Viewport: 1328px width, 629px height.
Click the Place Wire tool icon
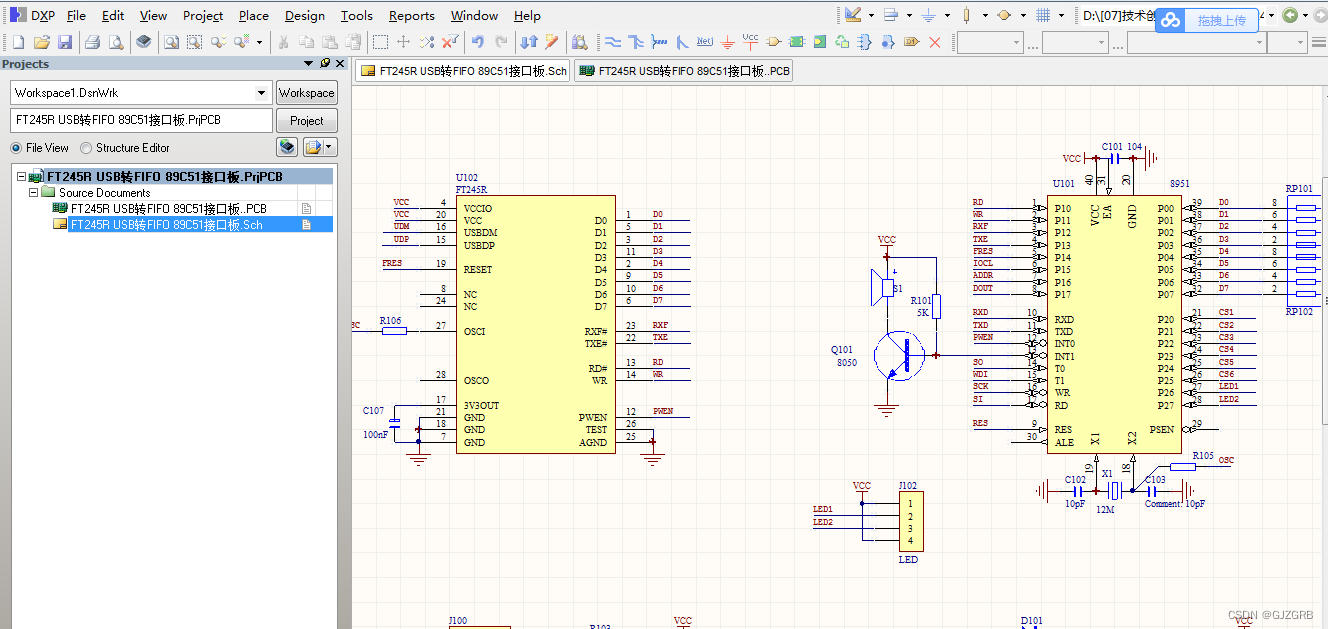613,42
